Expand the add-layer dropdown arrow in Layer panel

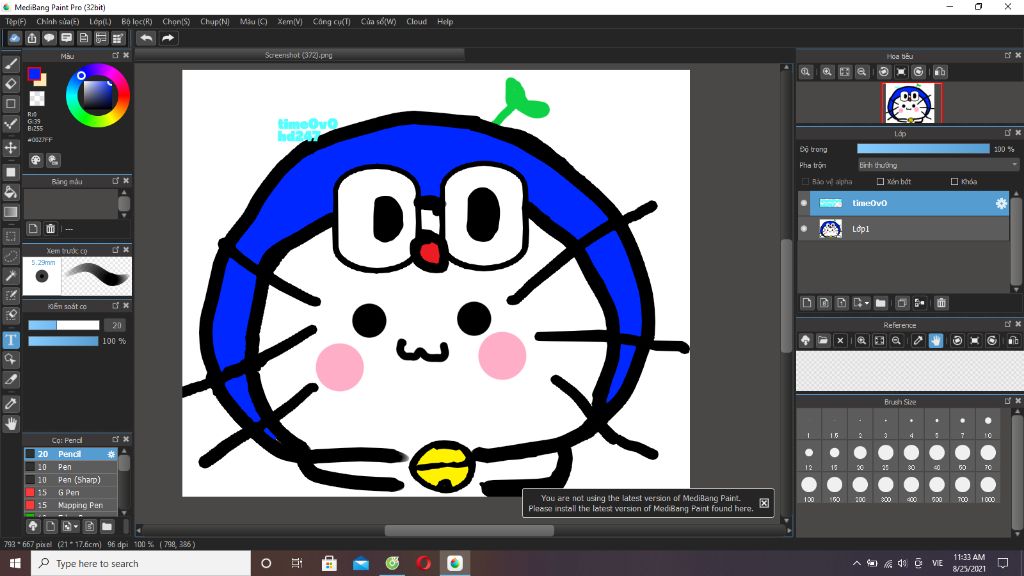pyautogui.click(x=867, y=303)
